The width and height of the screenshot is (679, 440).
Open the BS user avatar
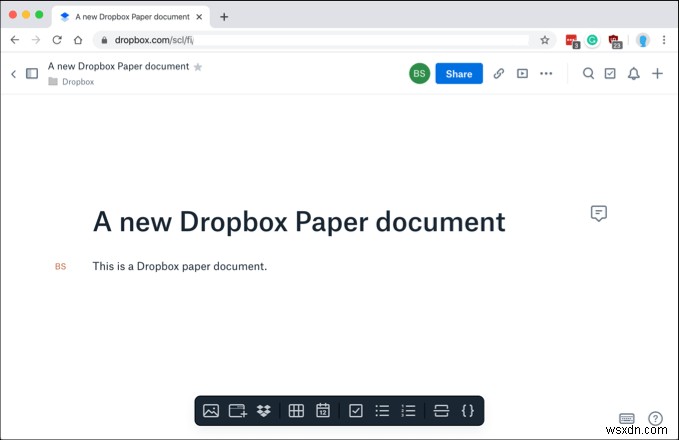419,74
